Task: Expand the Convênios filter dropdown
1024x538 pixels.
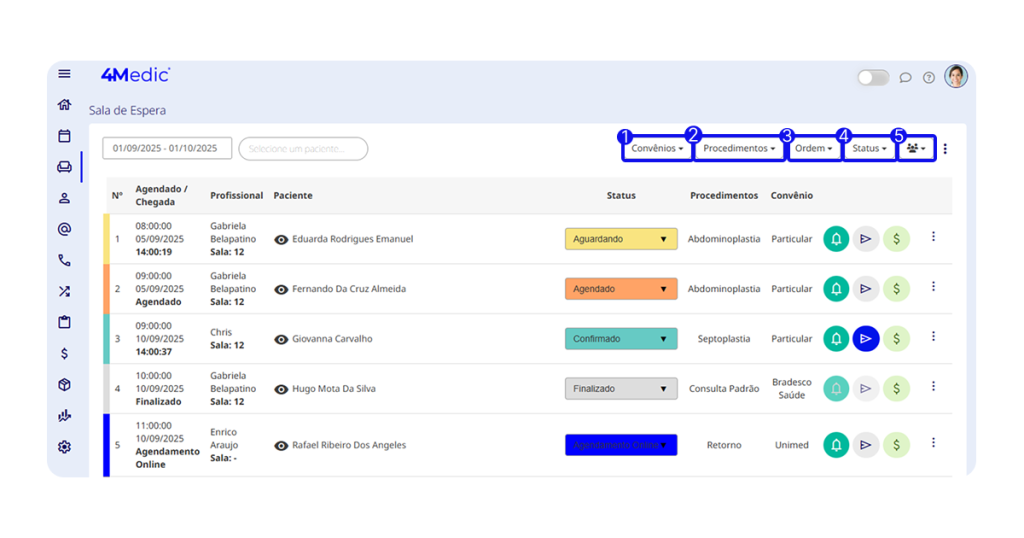Action: click(x=657, y=149)
